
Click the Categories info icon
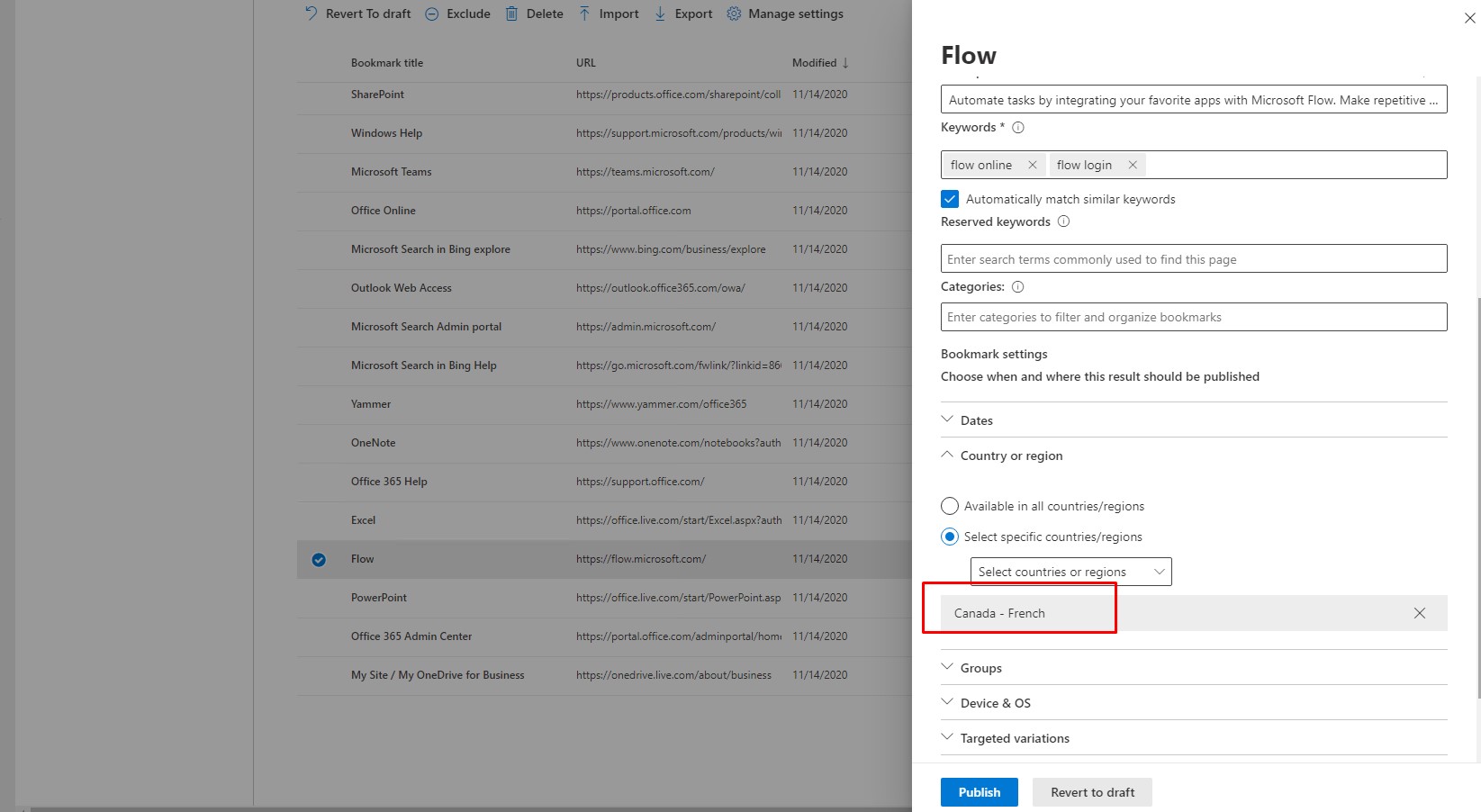[1018, 287]
